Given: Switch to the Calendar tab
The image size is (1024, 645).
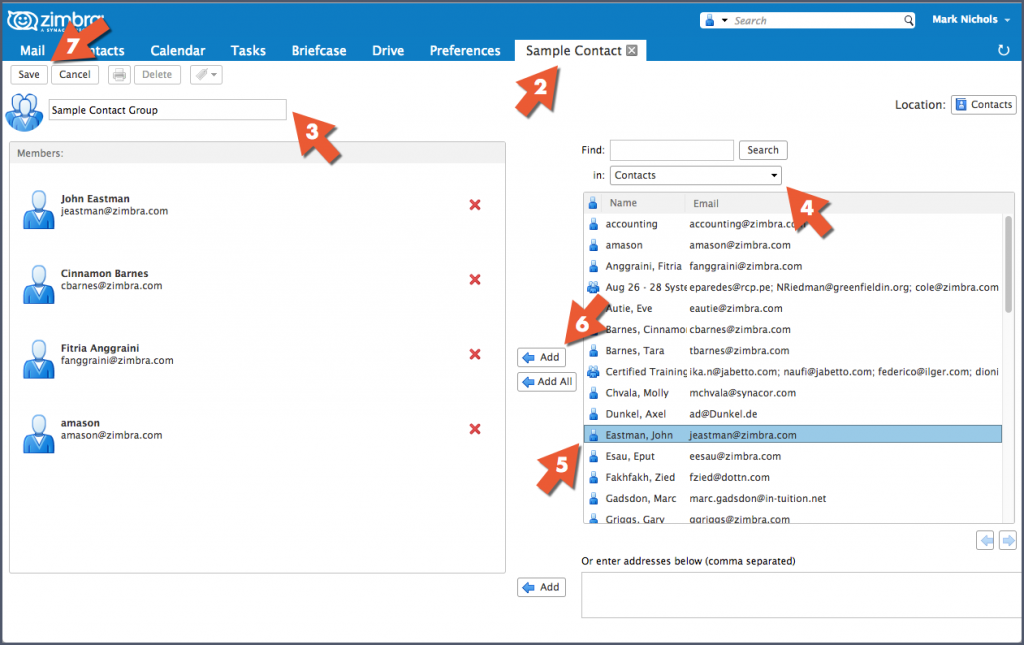Looking at the screenshot, I should [177, 50].
